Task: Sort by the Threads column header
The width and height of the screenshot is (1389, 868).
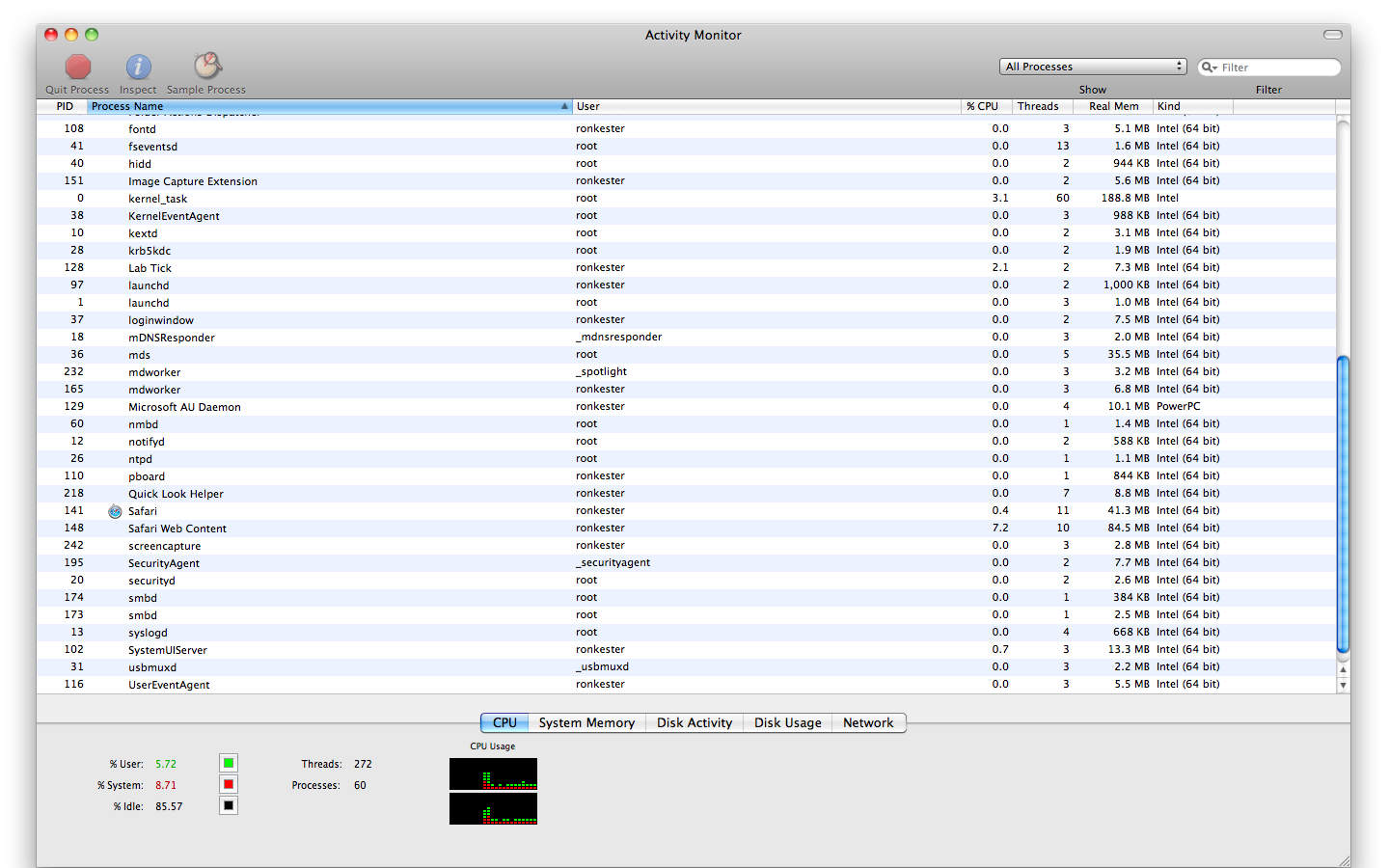Action: tap(1042, 106)
